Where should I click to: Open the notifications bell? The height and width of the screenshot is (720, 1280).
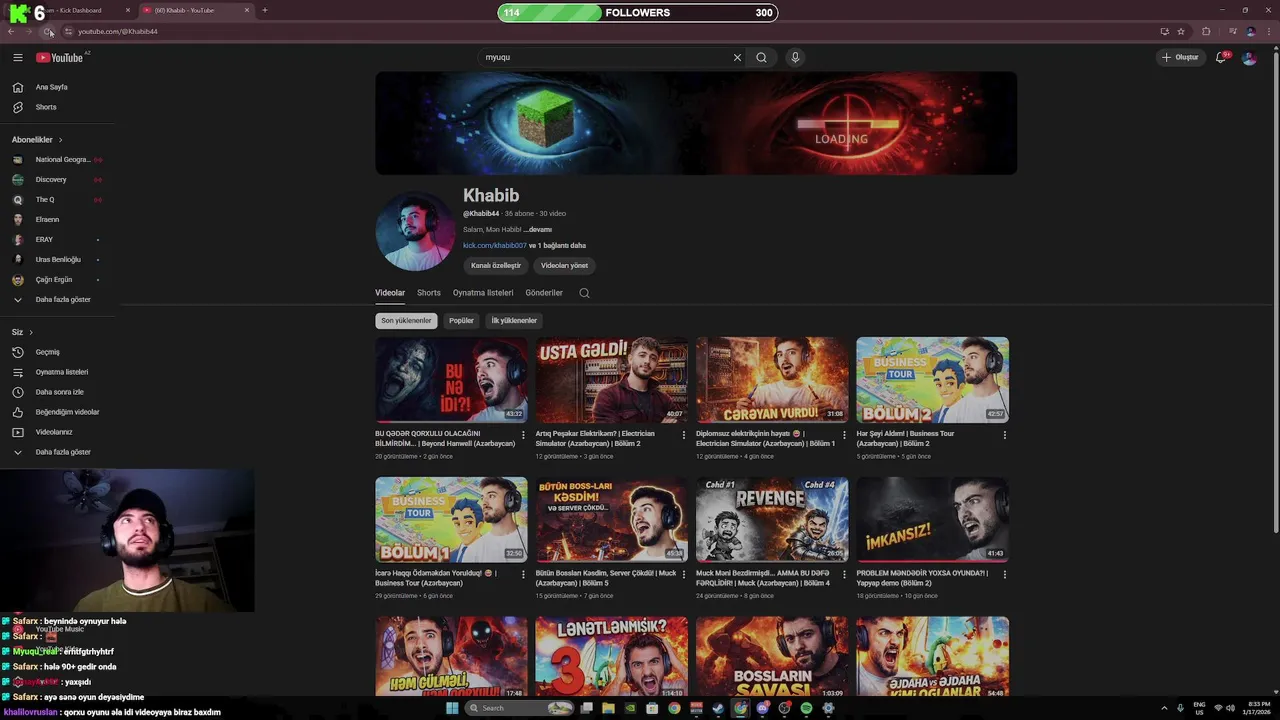(x=1221, y=57)
